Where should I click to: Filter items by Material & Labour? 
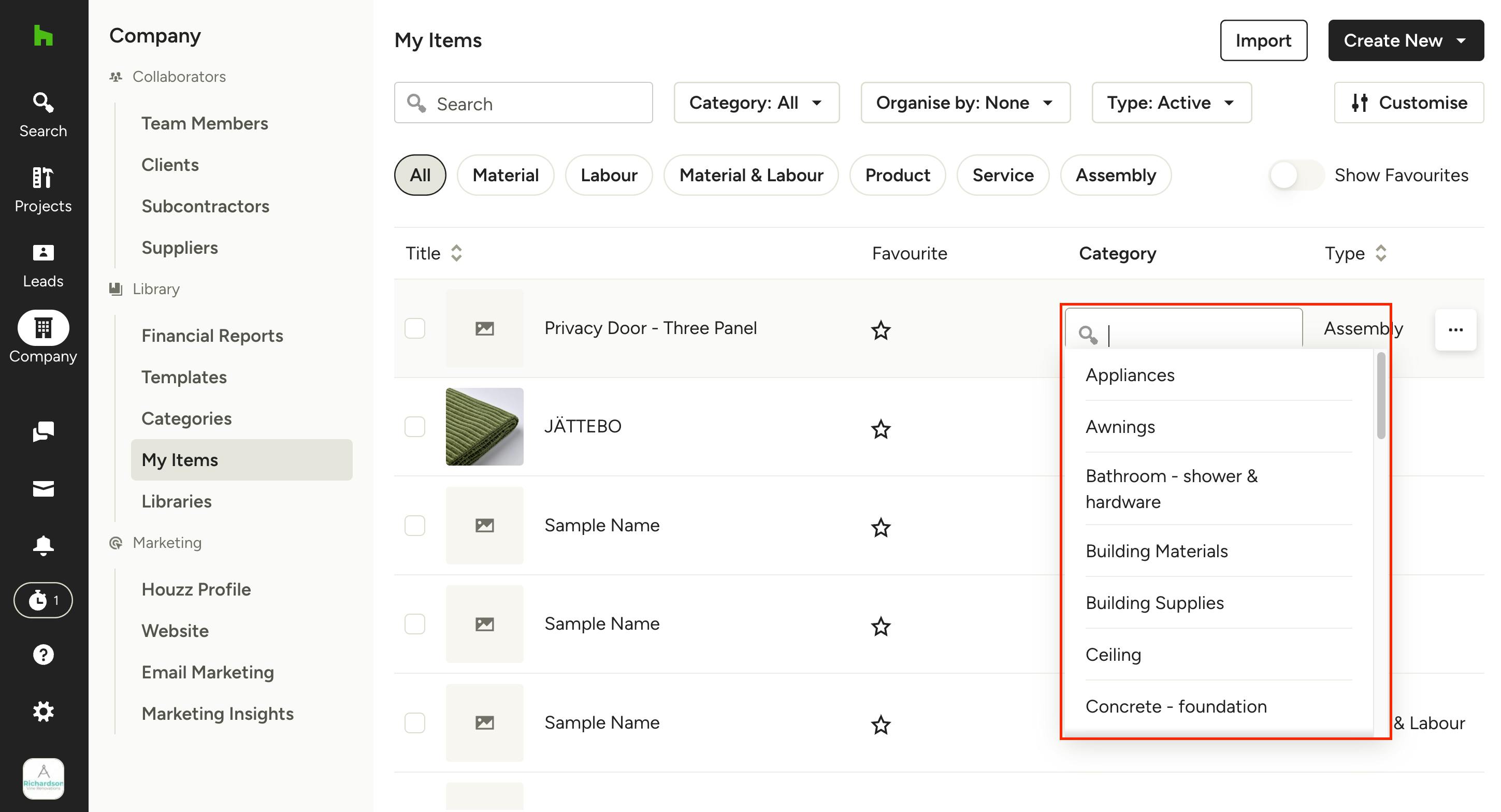[x=751, y=176]
